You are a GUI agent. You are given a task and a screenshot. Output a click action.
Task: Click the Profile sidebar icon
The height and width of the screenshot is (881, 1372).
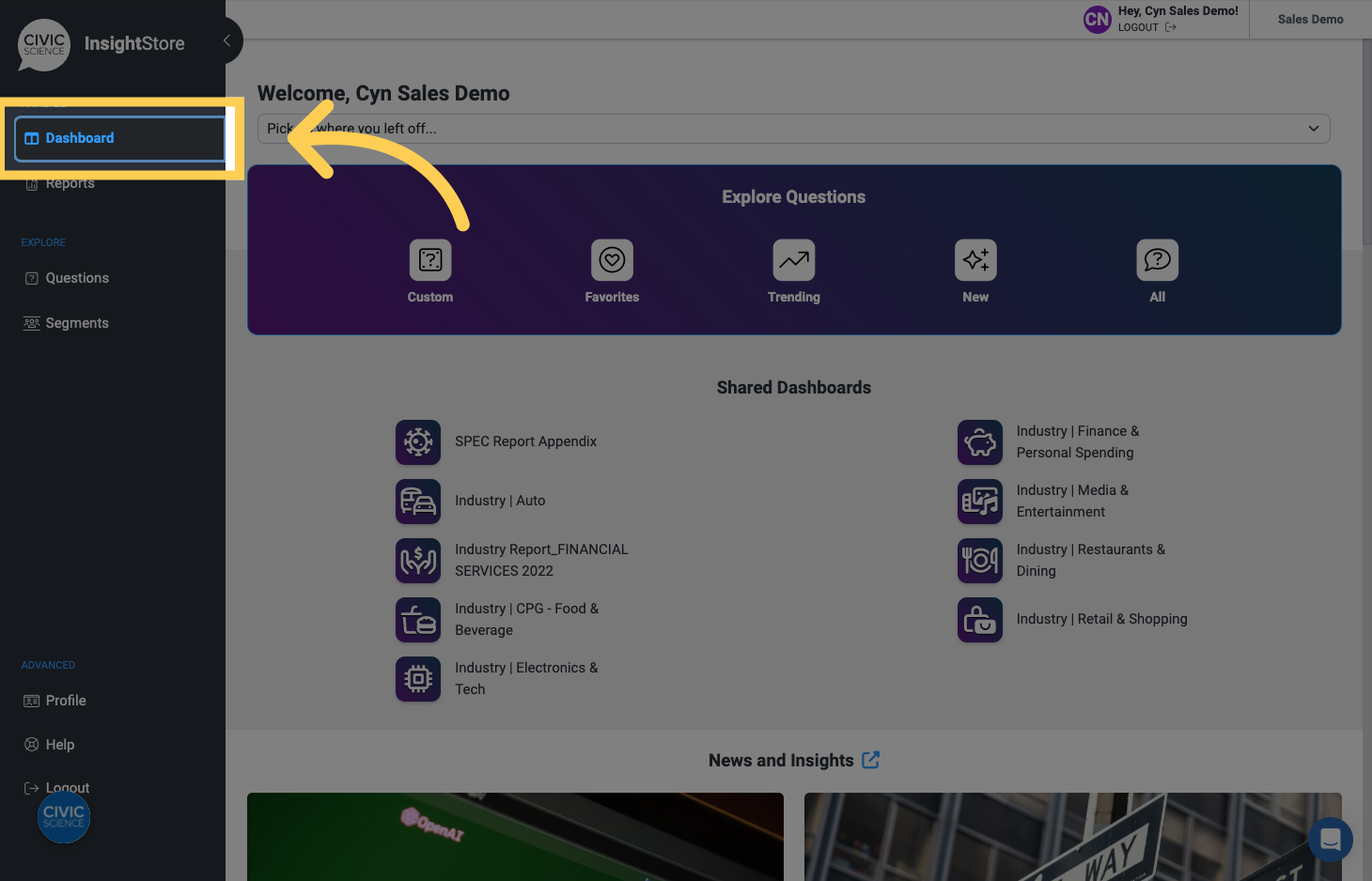click(32, 701)
